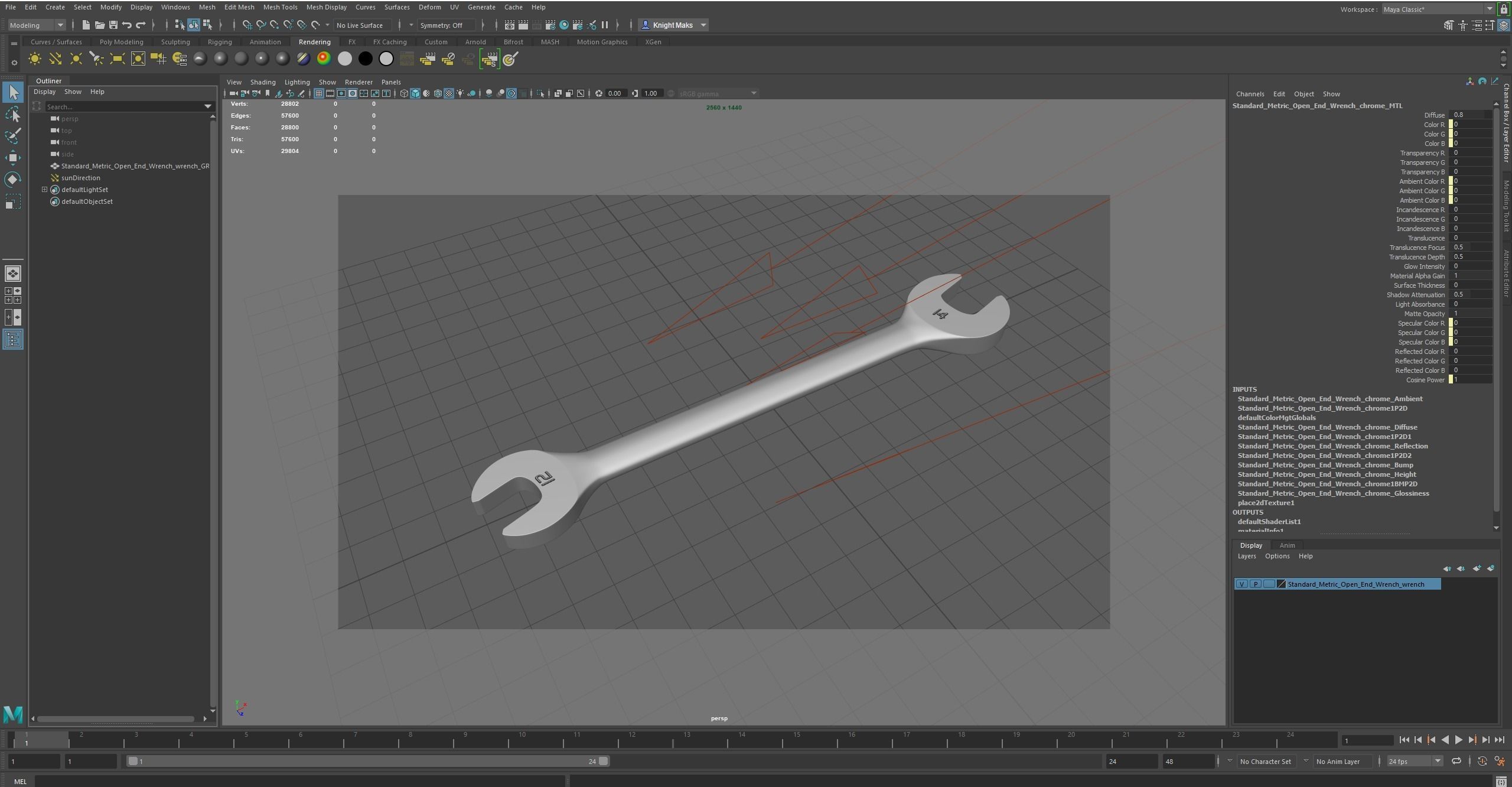
Task: Open the Symmetry Off dropdown
Action: coord(447,25)
